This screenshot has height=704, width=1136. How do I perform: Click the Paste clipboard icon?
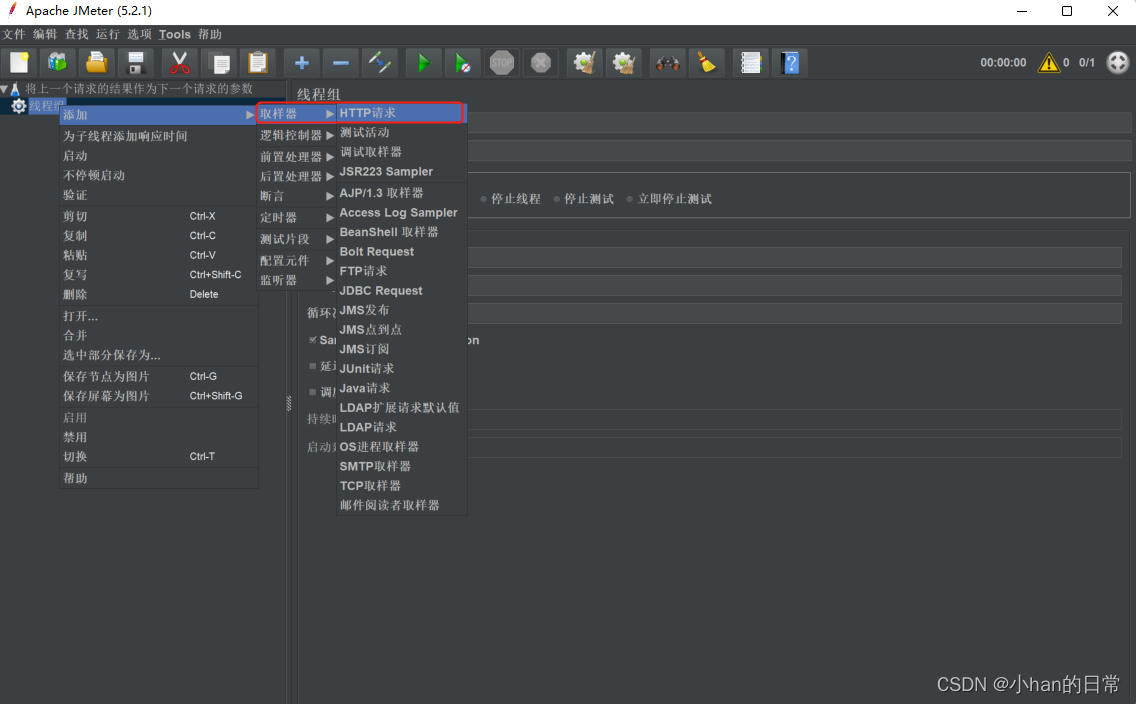click(258, 63)
